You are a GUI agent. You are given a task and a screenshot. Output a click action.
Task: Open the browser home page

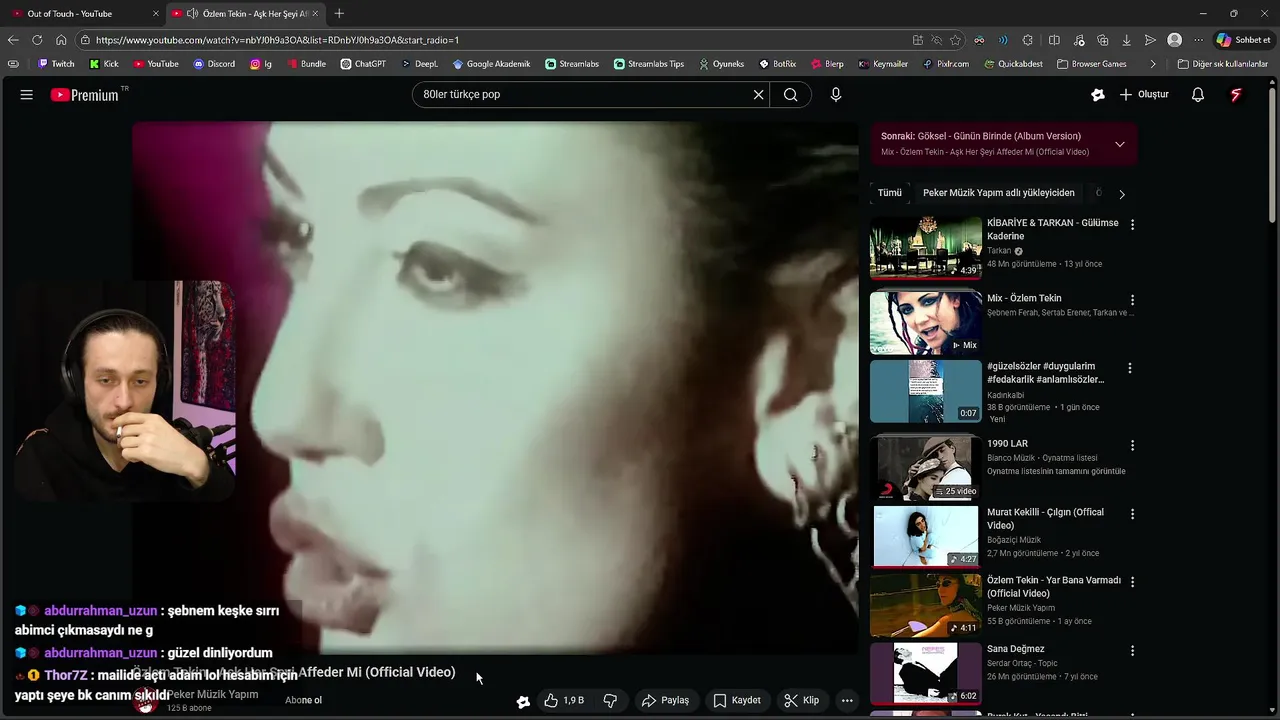(x=61, y=40)
